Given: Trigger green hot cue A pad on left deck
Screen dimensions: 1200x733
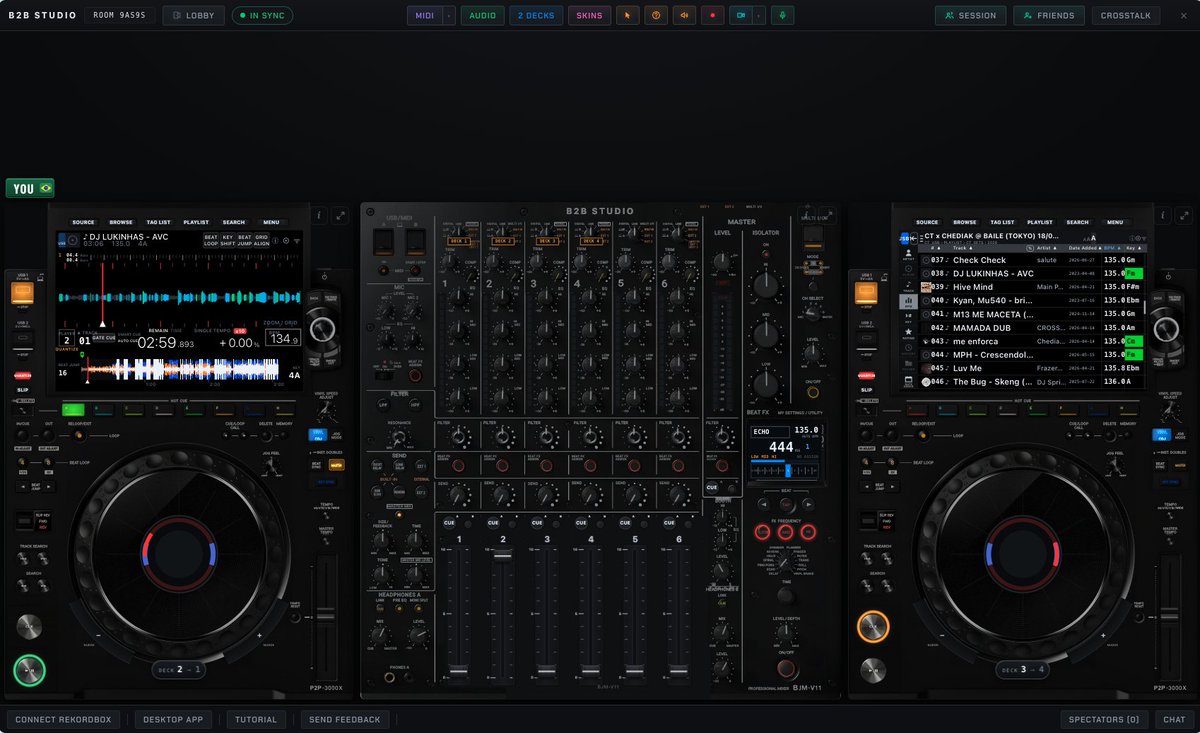Looking at the screenshot, I should tap(73, 409).
